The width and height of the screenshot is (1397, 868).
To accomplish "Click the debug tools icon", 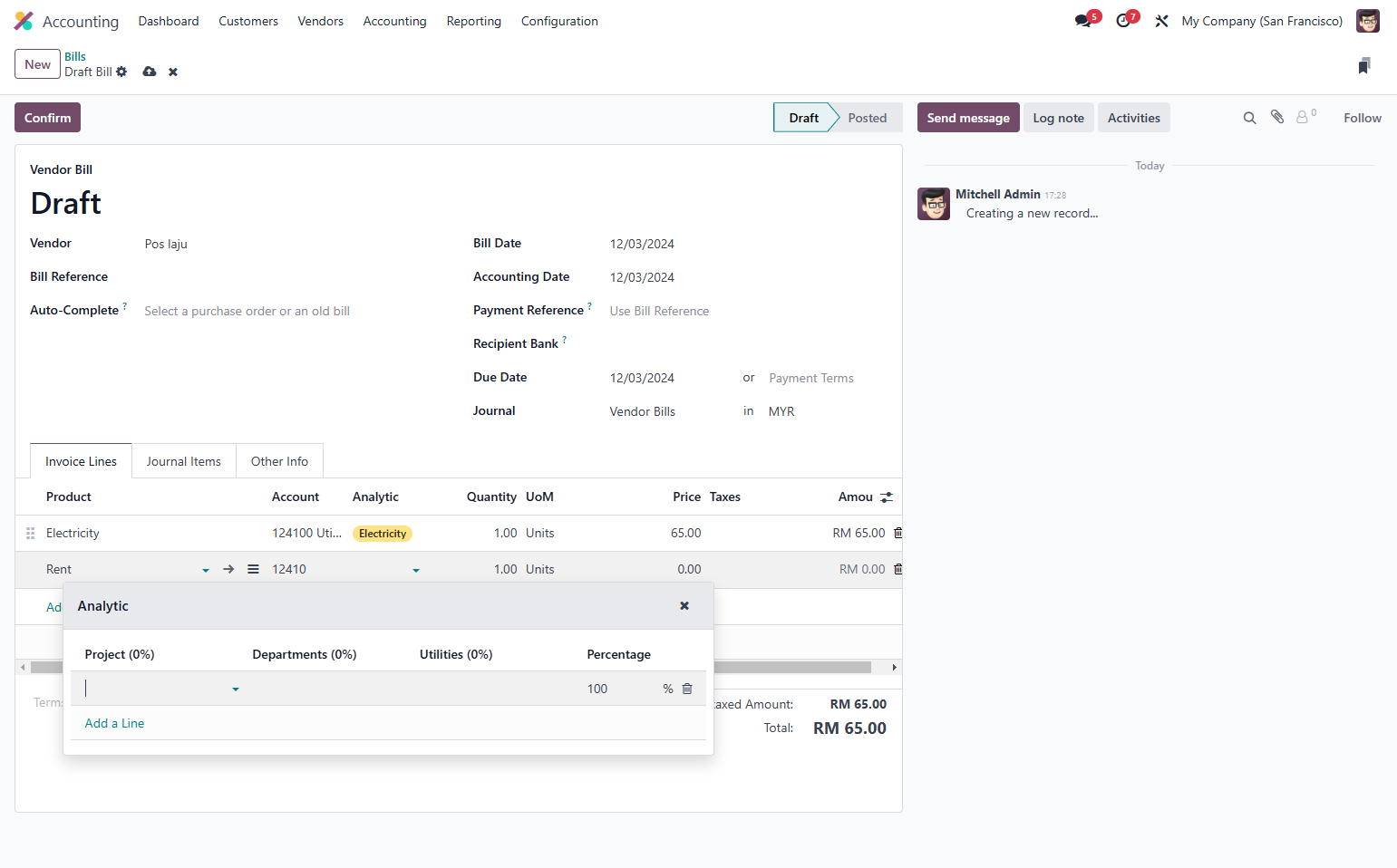I will (1161, 21).
